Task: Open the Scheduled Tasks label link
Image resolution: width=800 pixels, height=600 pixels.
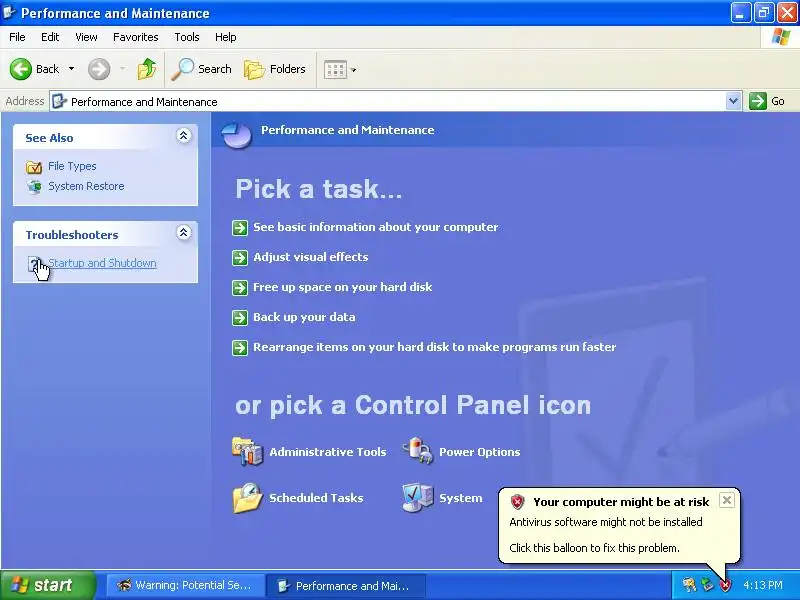Action: click(x=316, y=498)
